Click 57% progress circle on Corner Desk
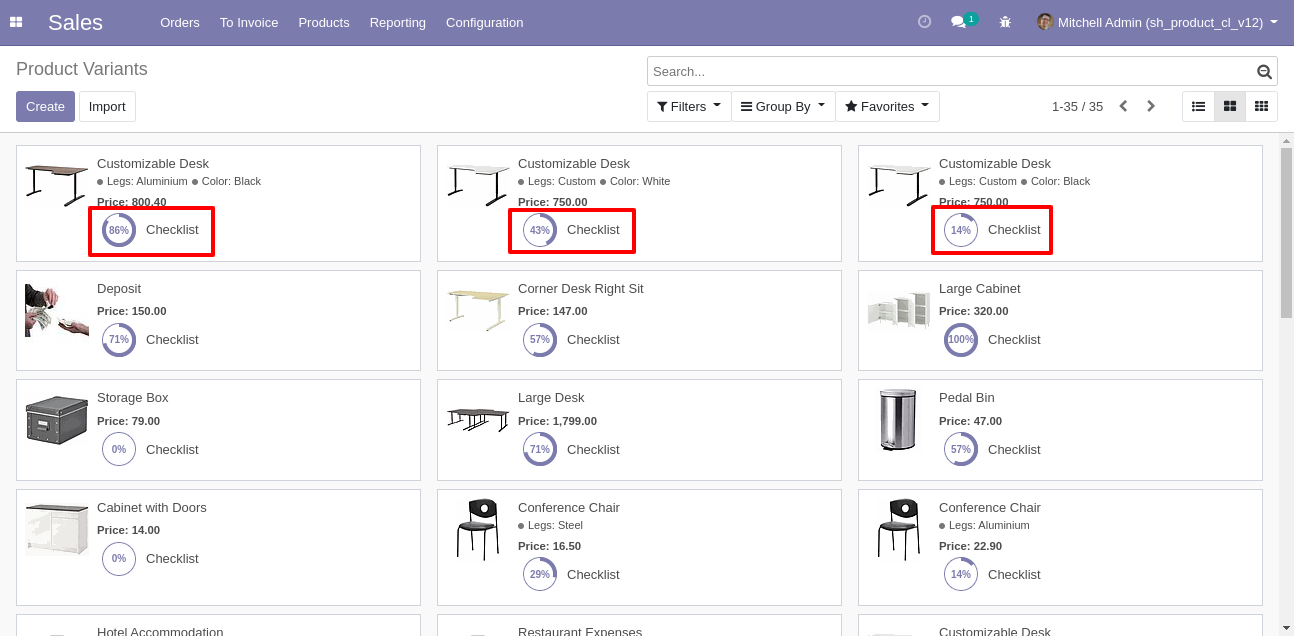Viewport: 1294px width, 636px height. click(x=540, y=340)
